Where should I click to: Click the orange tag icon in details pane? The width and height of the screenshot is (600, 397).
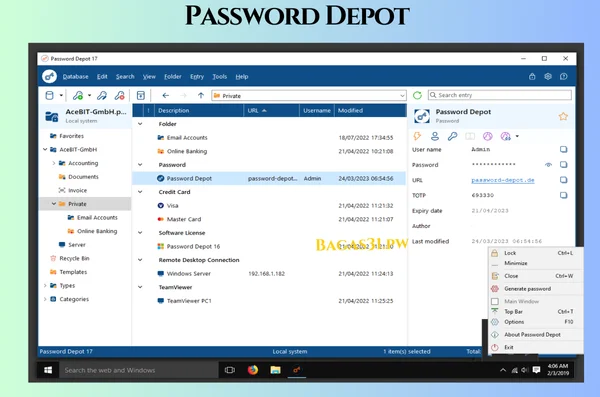(417, 136)
